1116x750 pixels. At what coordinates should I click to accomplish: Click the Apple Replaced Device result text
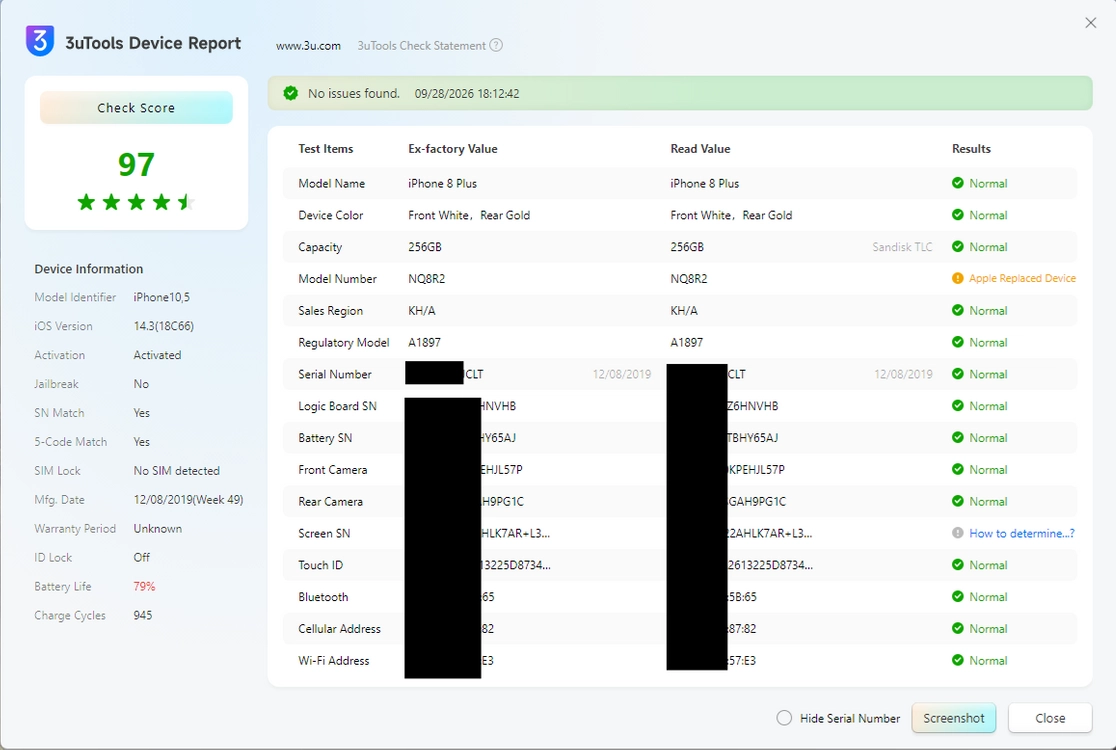pyautogui.click(x=1022, y=278)
